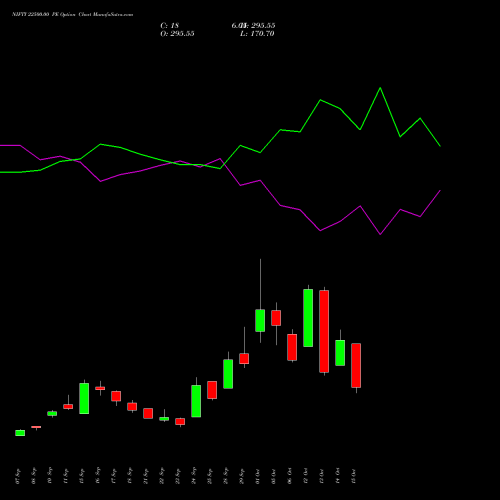Click the NIFTY PE Option chart title

[72, 15]
